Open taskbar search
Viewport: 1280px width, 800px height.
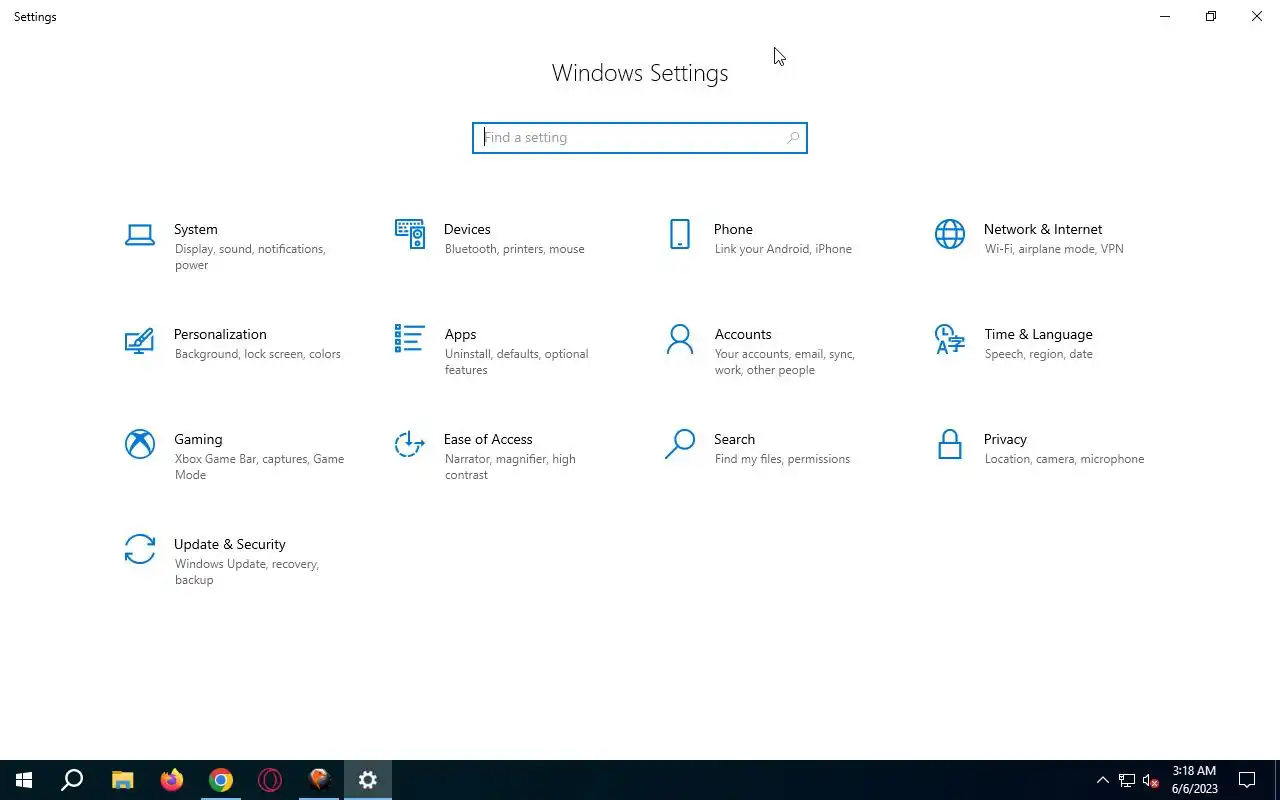point(72,780)
